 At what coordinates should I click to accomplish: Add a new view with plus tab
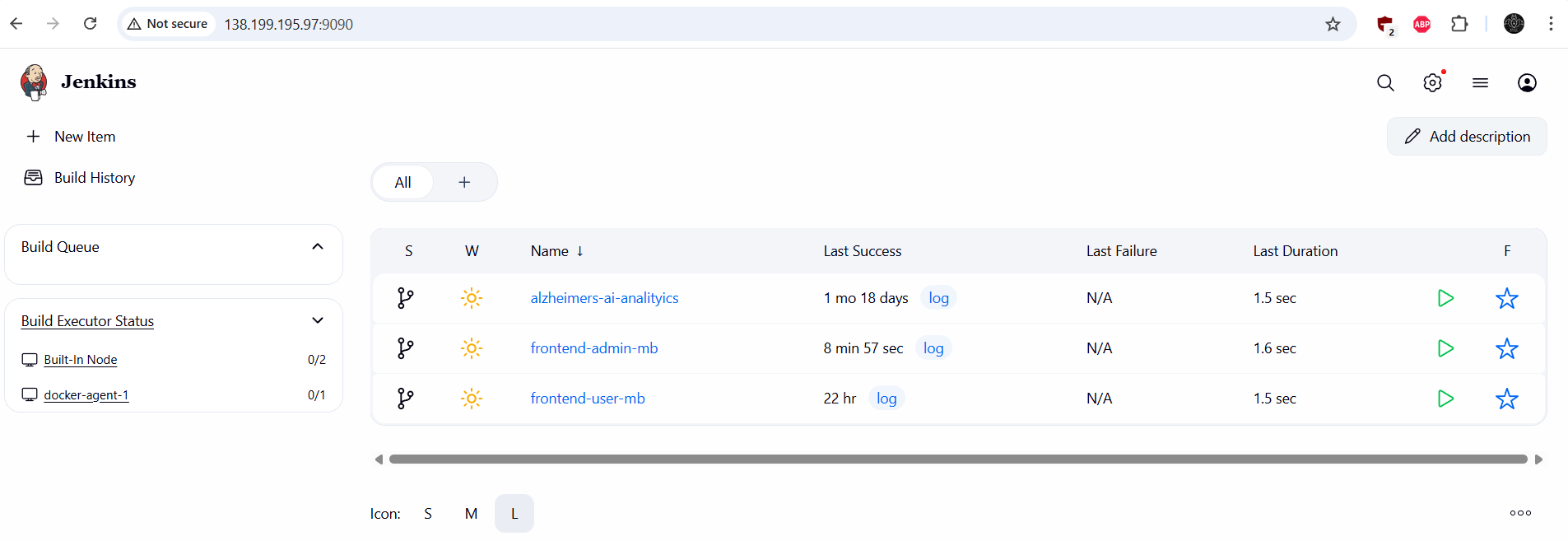[x=464, y=182]
